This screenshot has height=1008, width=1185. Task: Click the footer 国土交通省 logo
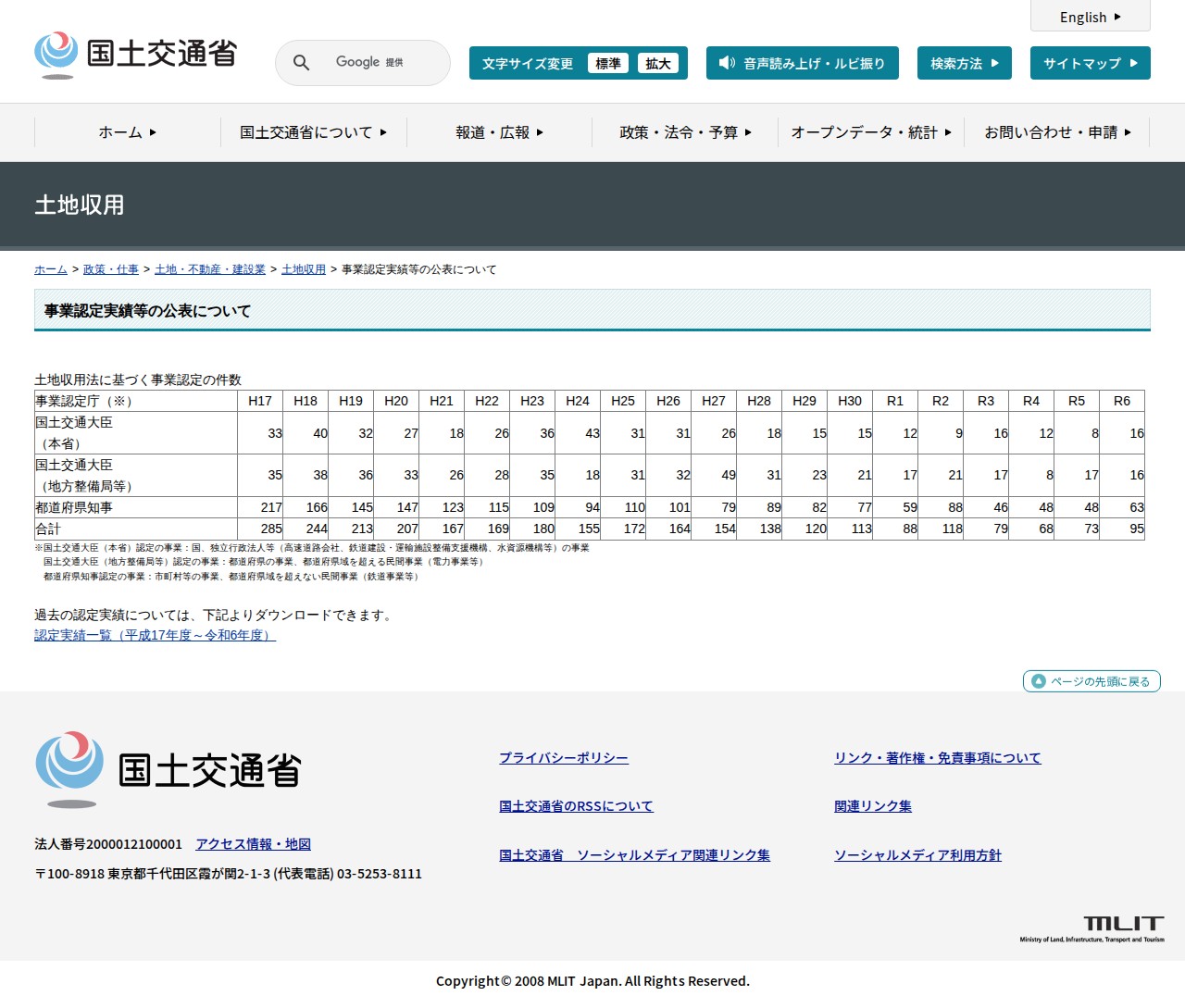[168, 769]
